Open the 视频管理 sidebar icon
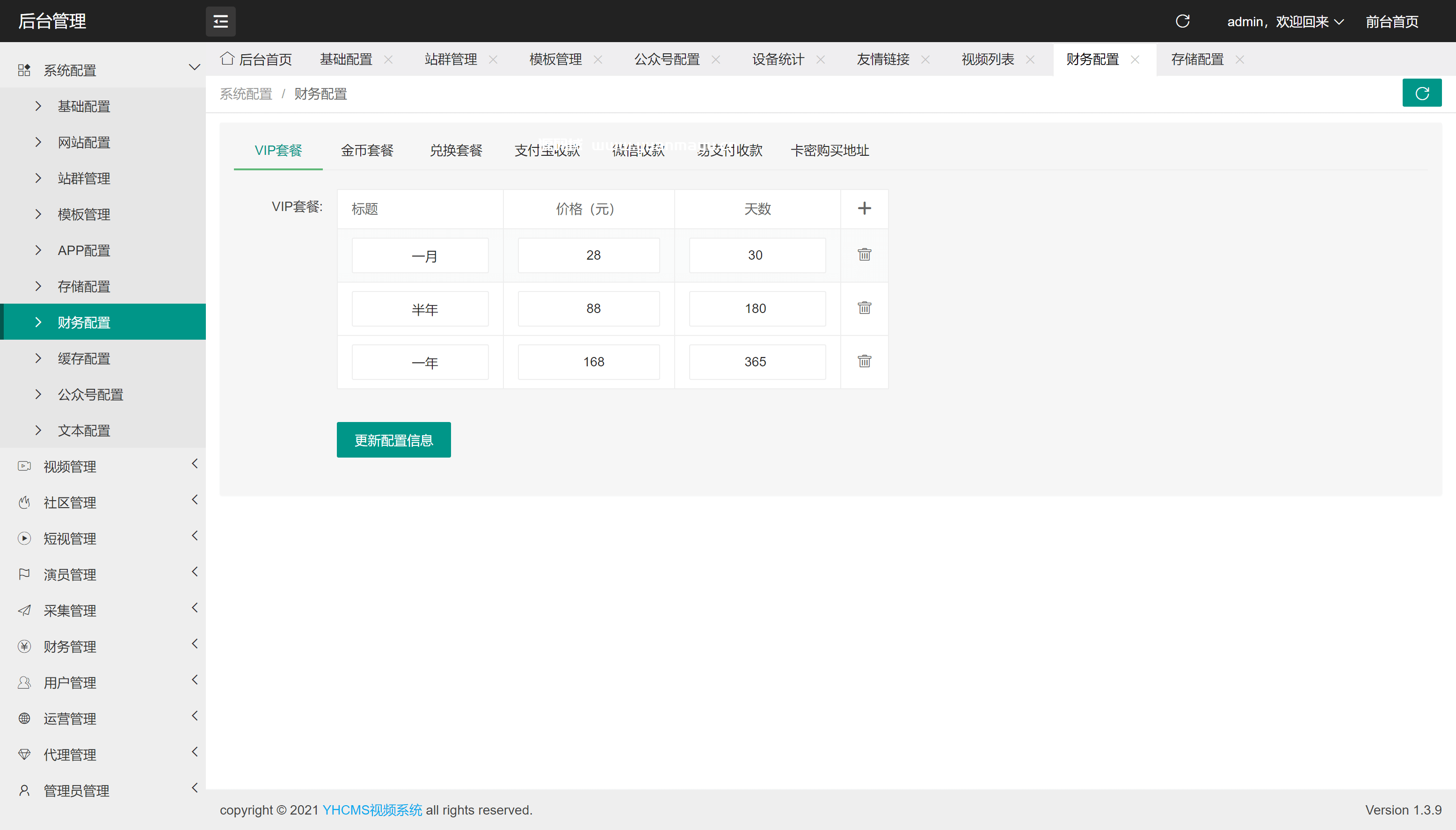Viewport: 1456px width, 830px height. point(23,466)
